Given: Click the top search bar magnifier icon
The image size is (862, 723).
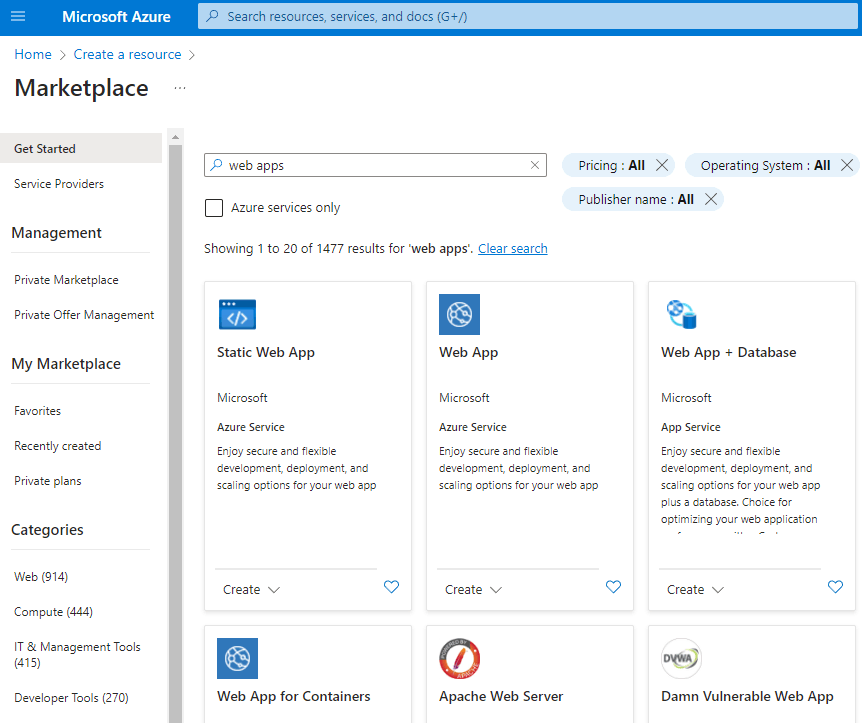Looking at the screenshot, I should pos(212,16).
